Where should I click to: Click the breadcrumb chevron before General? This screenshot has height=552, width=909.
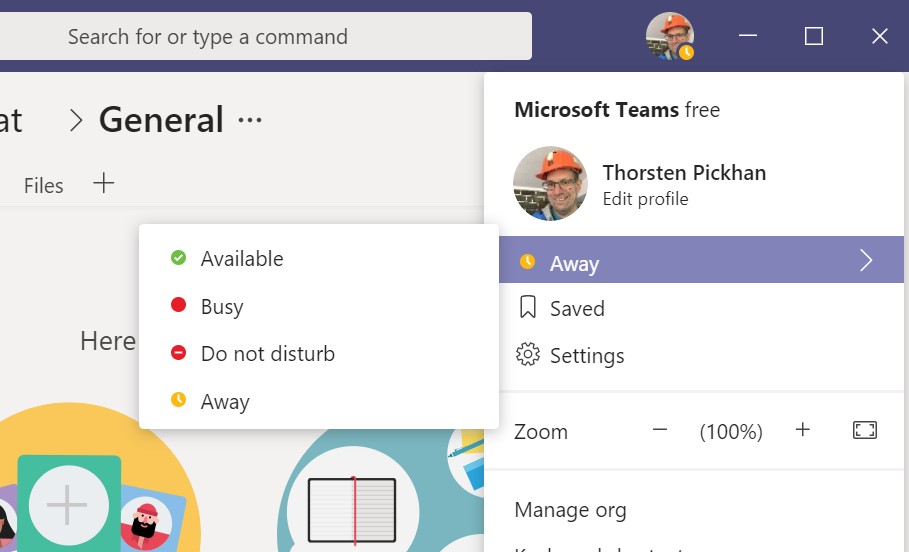75,121
